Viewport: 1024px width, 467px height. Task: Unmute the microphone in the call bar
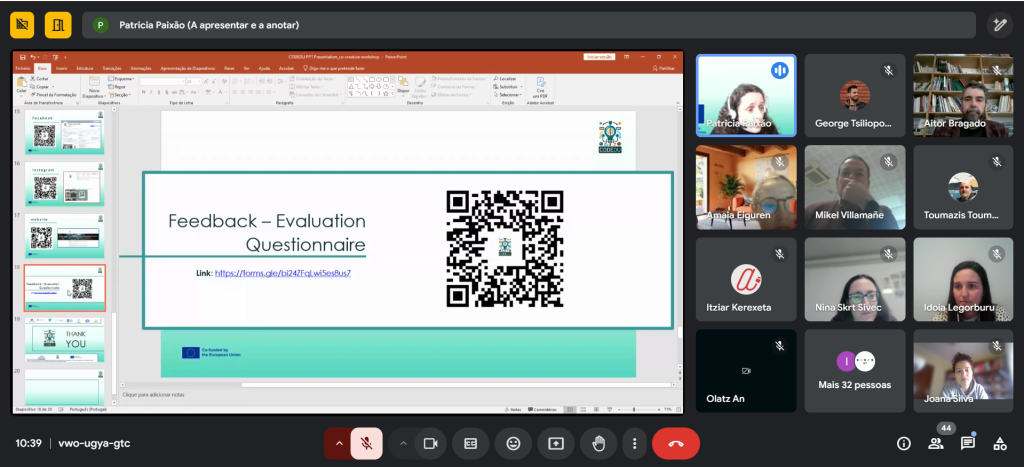[x=367, y=443]
